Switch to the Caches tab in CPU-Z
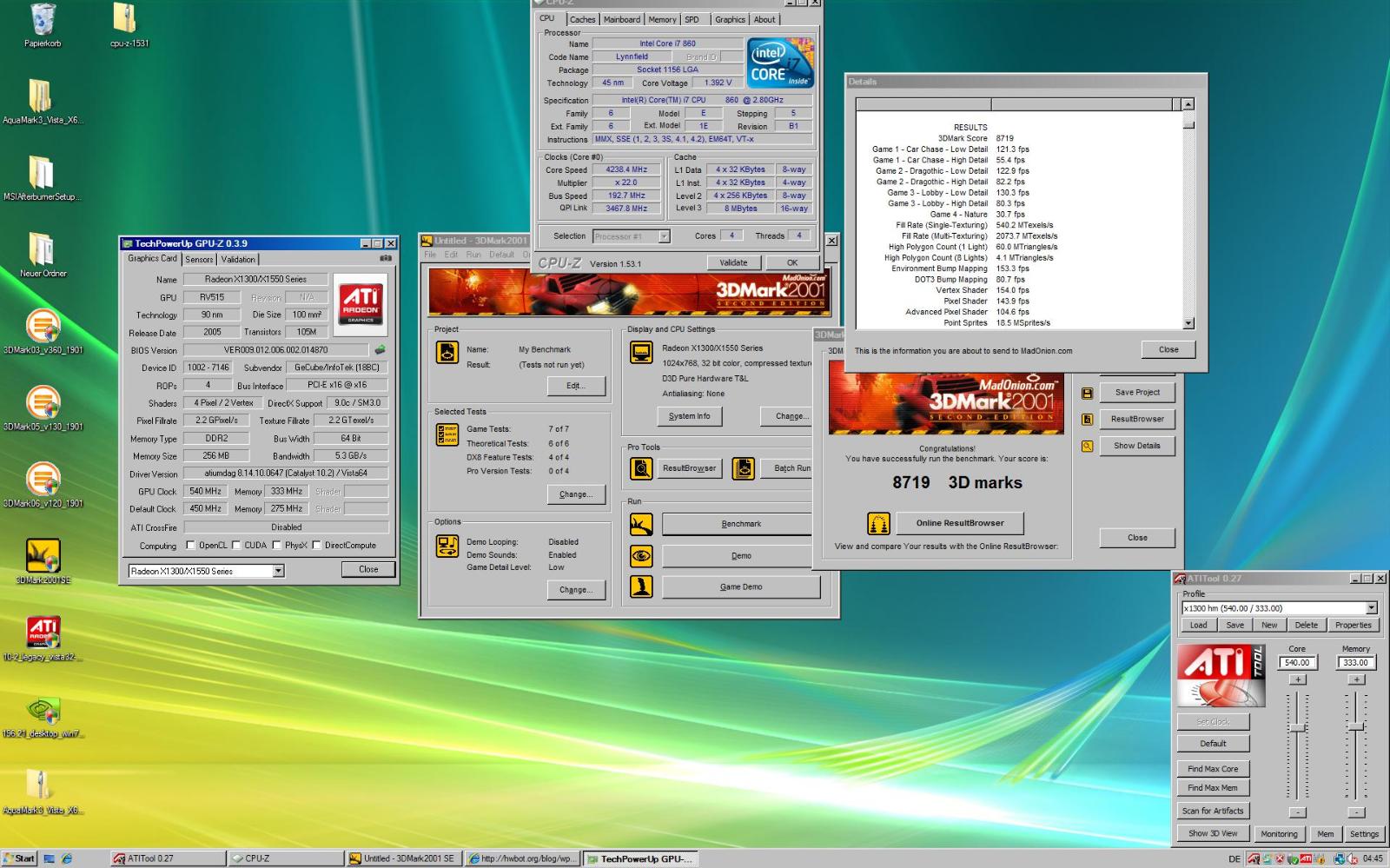The width and height of the screenshot is (1390, 868). coord(582,19)
